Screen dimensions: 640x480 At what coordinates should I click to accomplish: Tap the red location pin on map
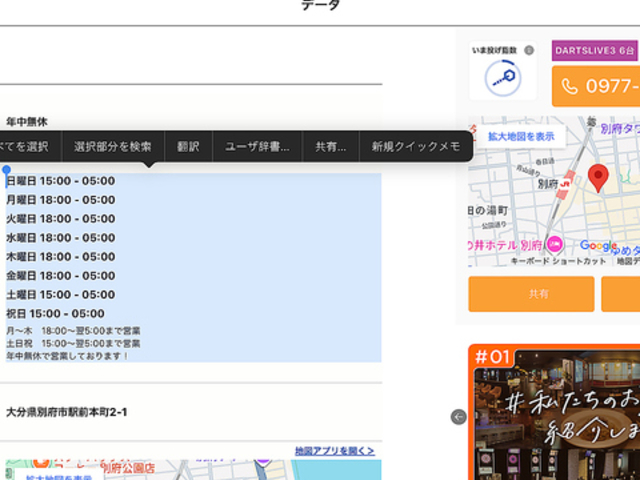(598, 178)
